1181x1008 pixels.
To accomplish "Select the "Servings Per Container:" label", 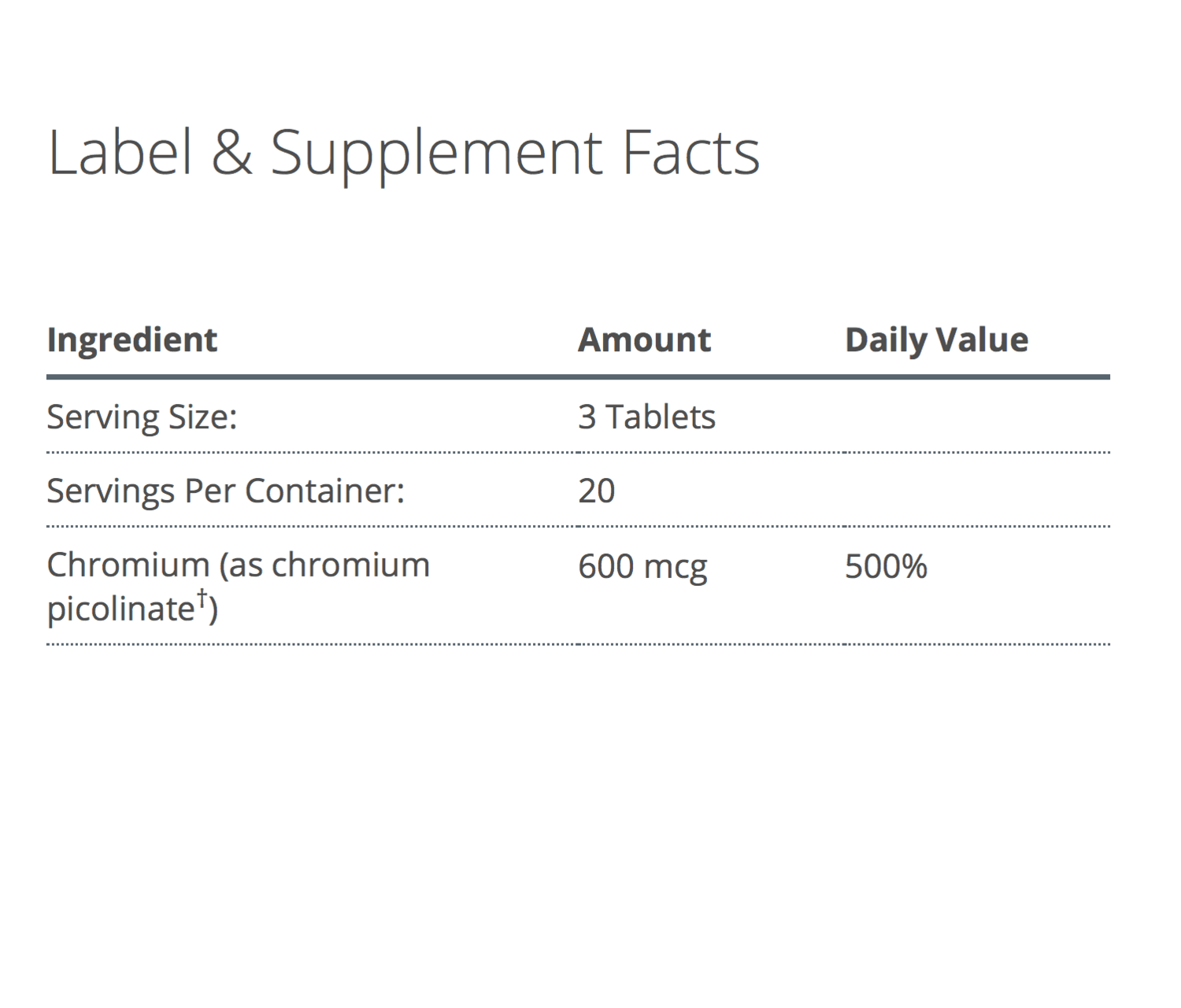I will pyautogui.click(x=225, y=491).
